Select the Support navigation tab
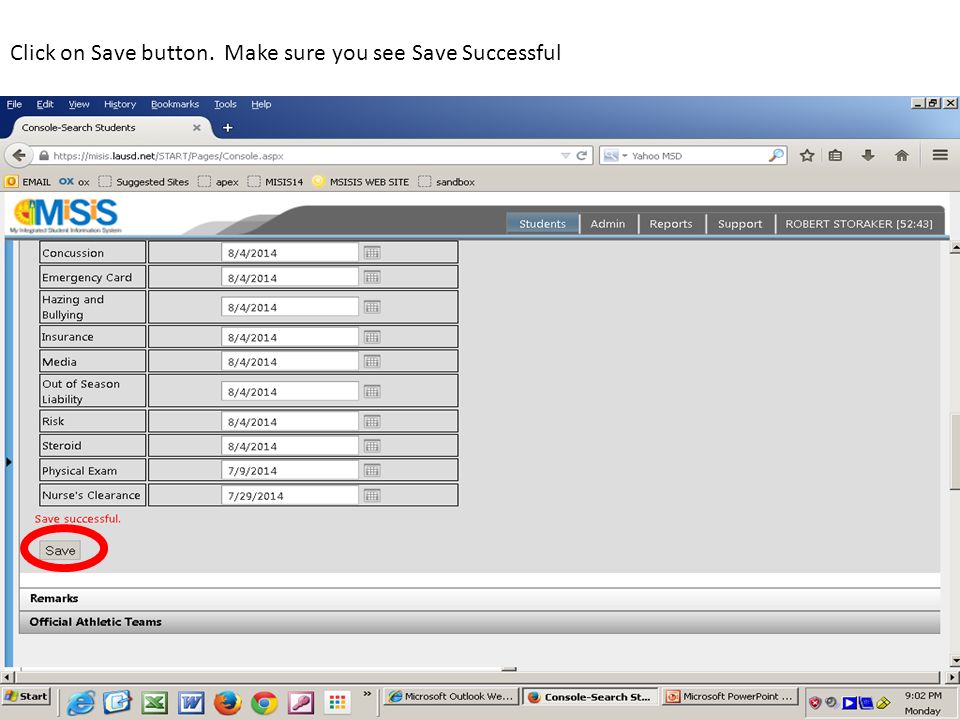 click(x=740, y=224)
